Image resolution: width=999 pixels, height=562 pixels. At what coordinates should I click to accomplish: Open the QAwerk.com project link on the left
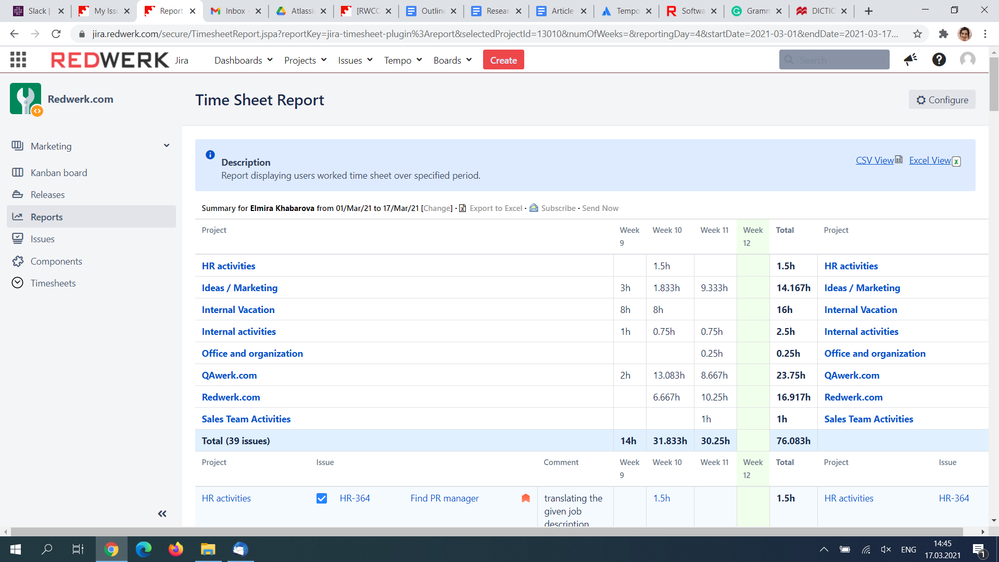click(229, 375)
